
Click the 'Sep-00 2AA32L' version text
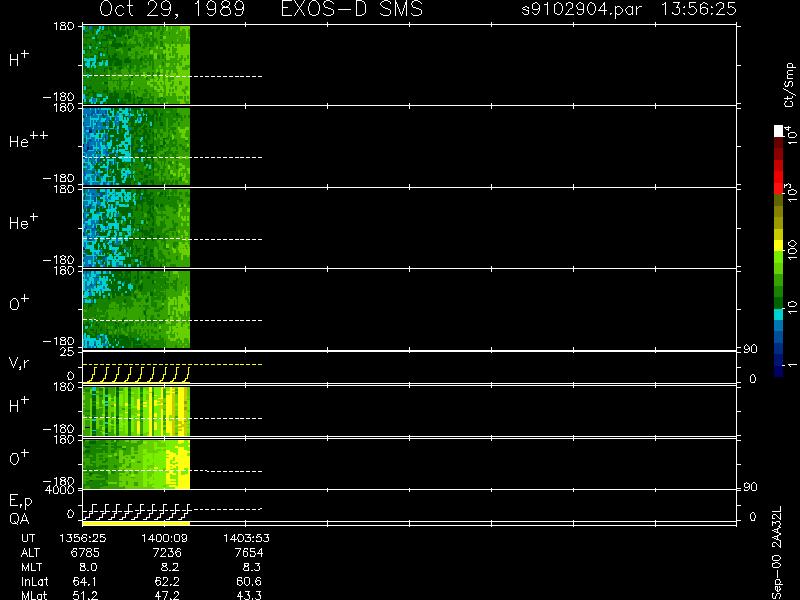[777, 553]
